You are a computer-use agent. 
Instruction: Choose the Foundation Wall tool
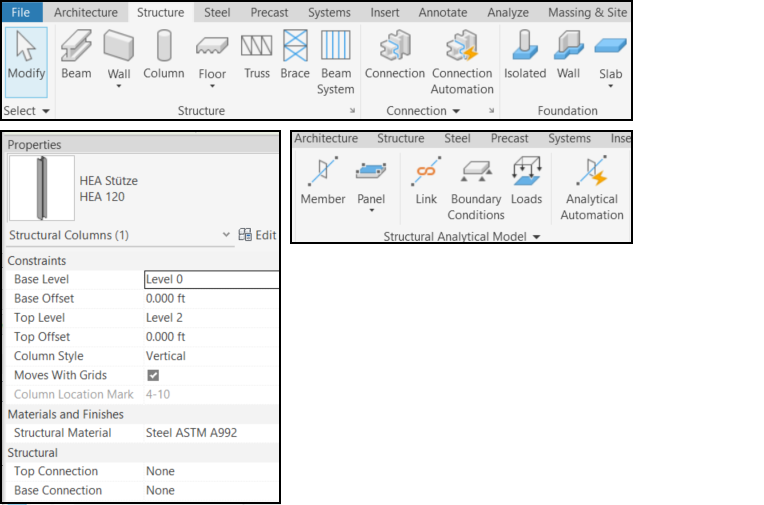569,55
